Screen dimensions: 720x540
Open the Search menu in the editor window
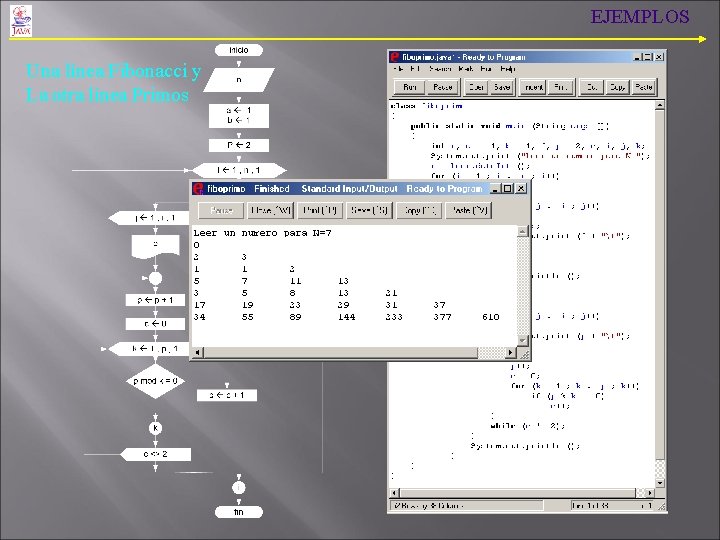[440, 69]
